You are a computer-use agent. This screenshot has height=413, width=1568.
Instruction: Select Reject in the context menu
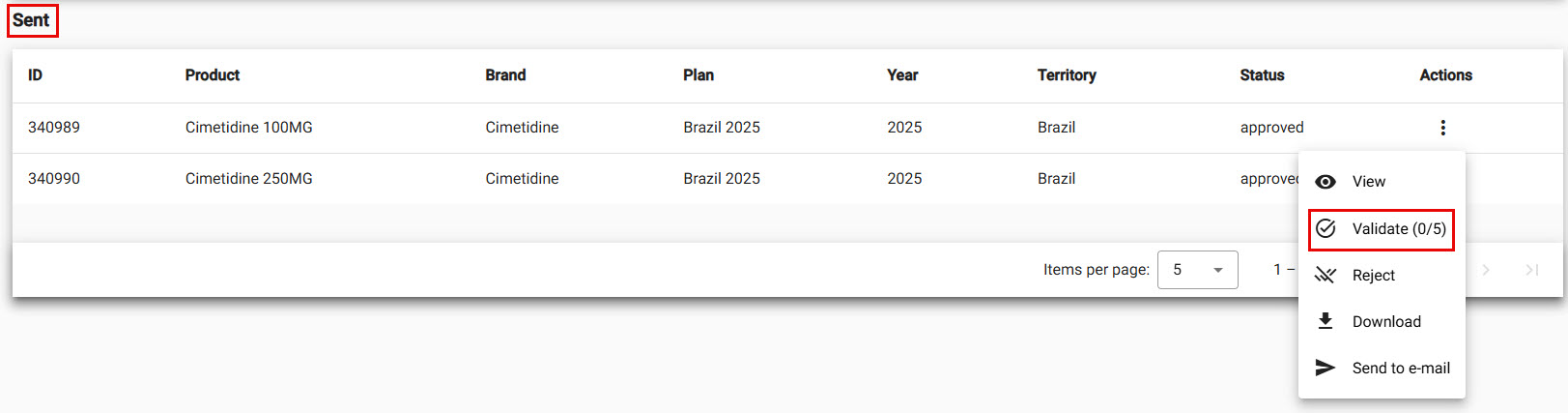(x=1373, y=276)
